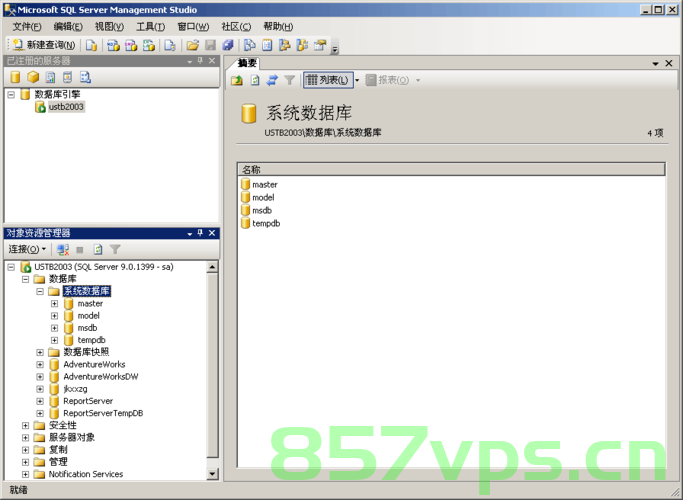Image resolution: width=683 pixels, height=500 pixels.
Task: Open the 视图(V) menu
Action: coord(109,27)
